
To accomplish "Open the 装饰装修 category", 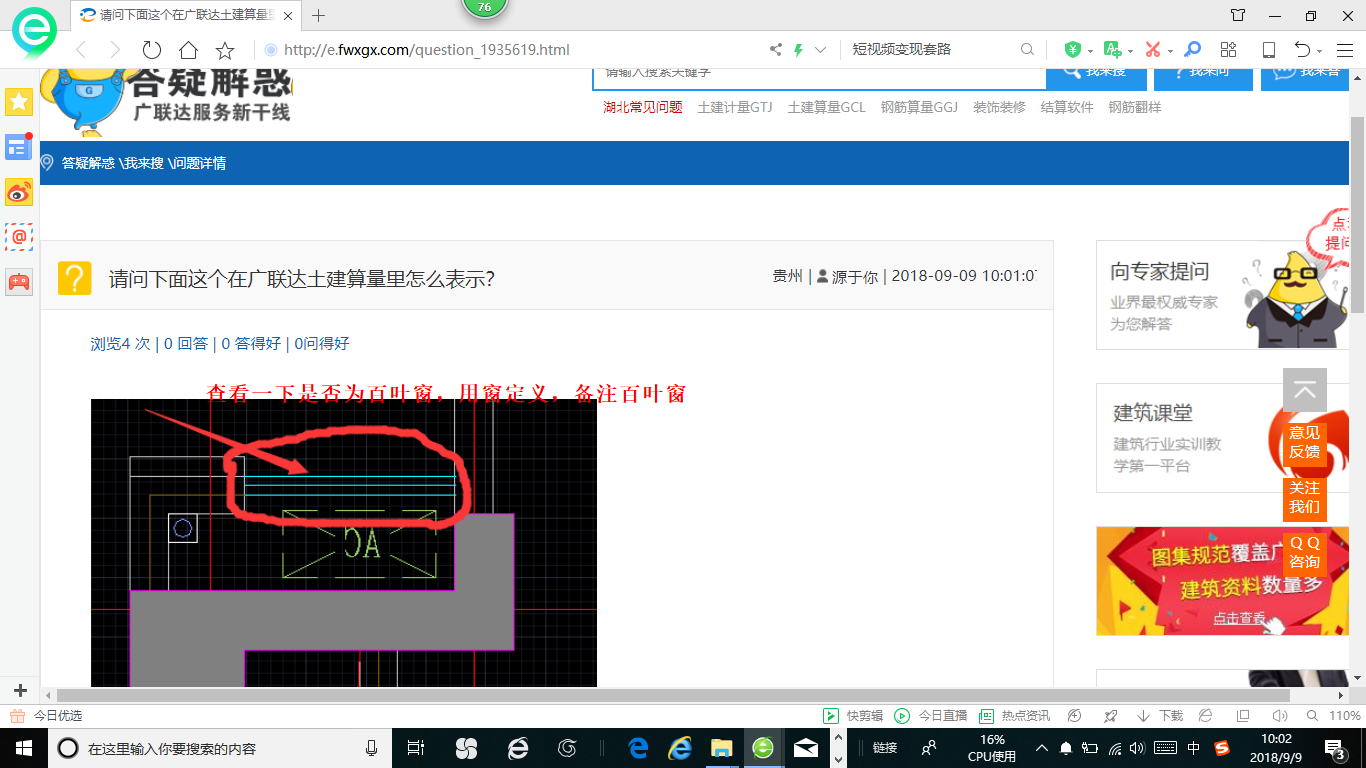I will pos(1000,107).
